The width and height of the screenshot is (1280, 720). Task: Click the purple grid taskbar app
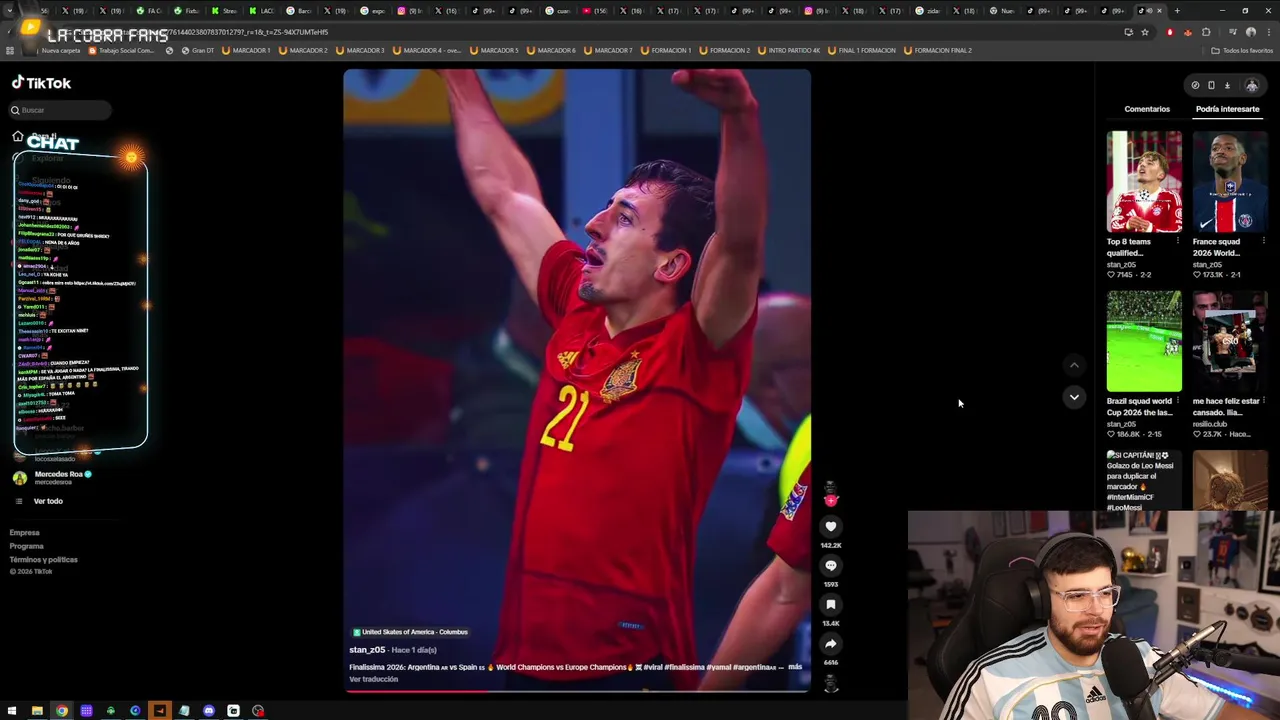point(86,711)
